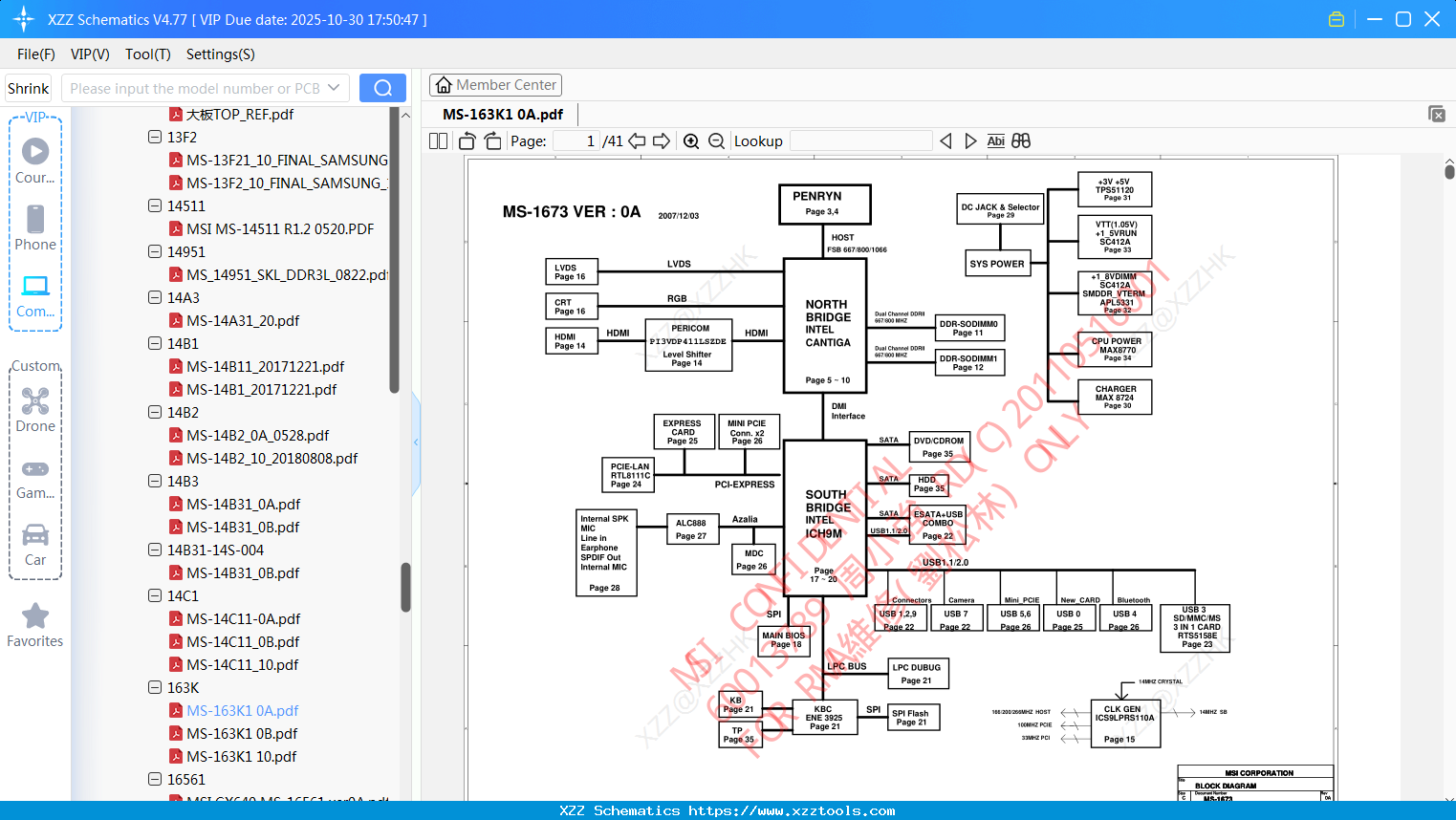Screen dimensions: 1456x820
Task: Open MS-14B31_0A.pdf in the tree
Action: [x=244, y=505]
